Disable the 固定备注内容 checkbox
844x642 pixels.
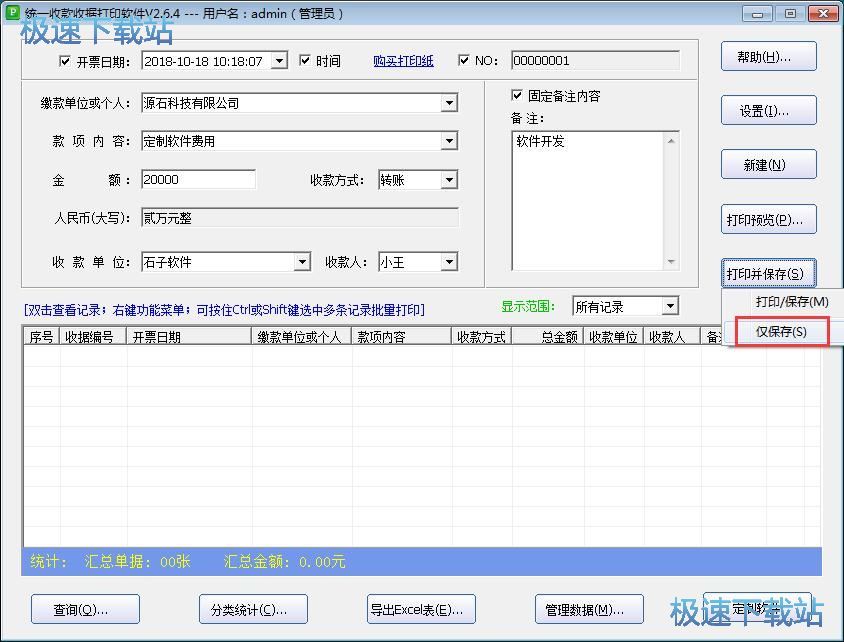[517, 96]
